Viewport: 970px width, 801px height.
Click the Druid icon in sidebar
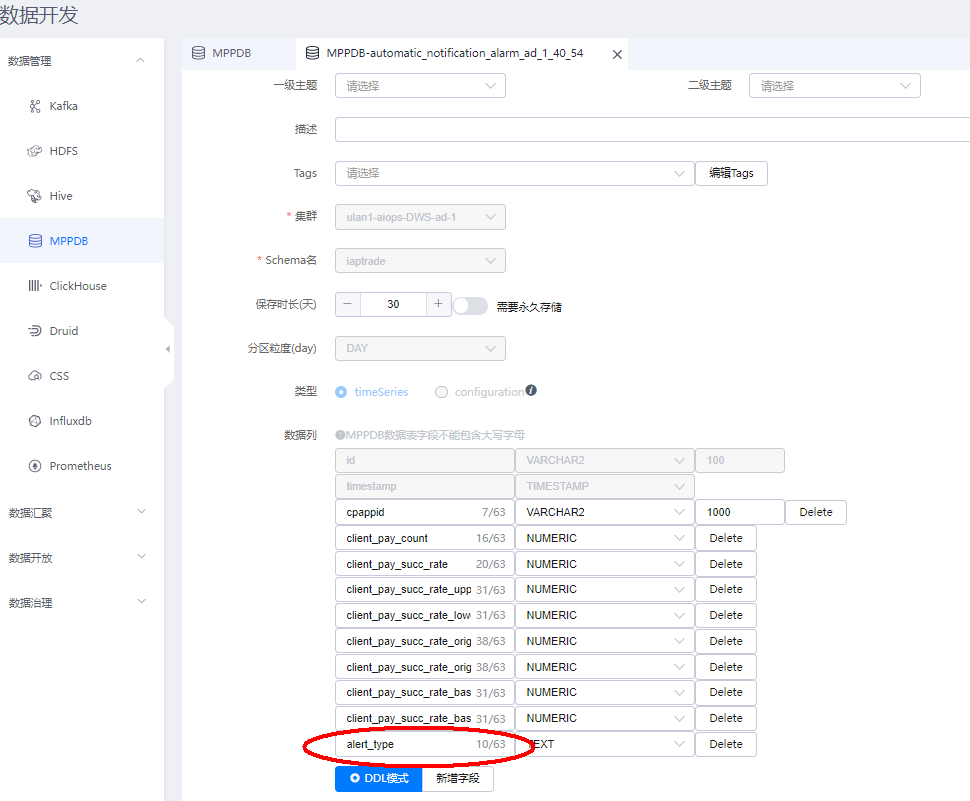pyautogui.click(x=35, y=331)
